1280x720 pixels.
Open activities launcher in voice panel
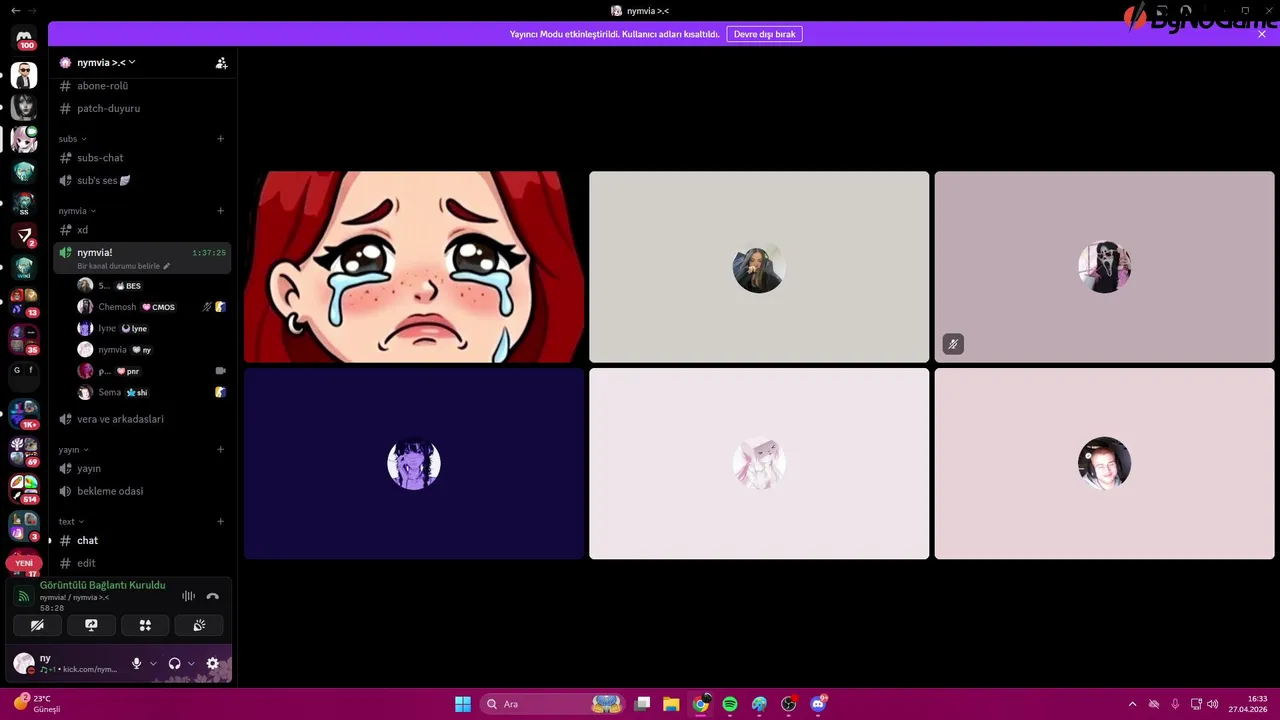point(145,625)
